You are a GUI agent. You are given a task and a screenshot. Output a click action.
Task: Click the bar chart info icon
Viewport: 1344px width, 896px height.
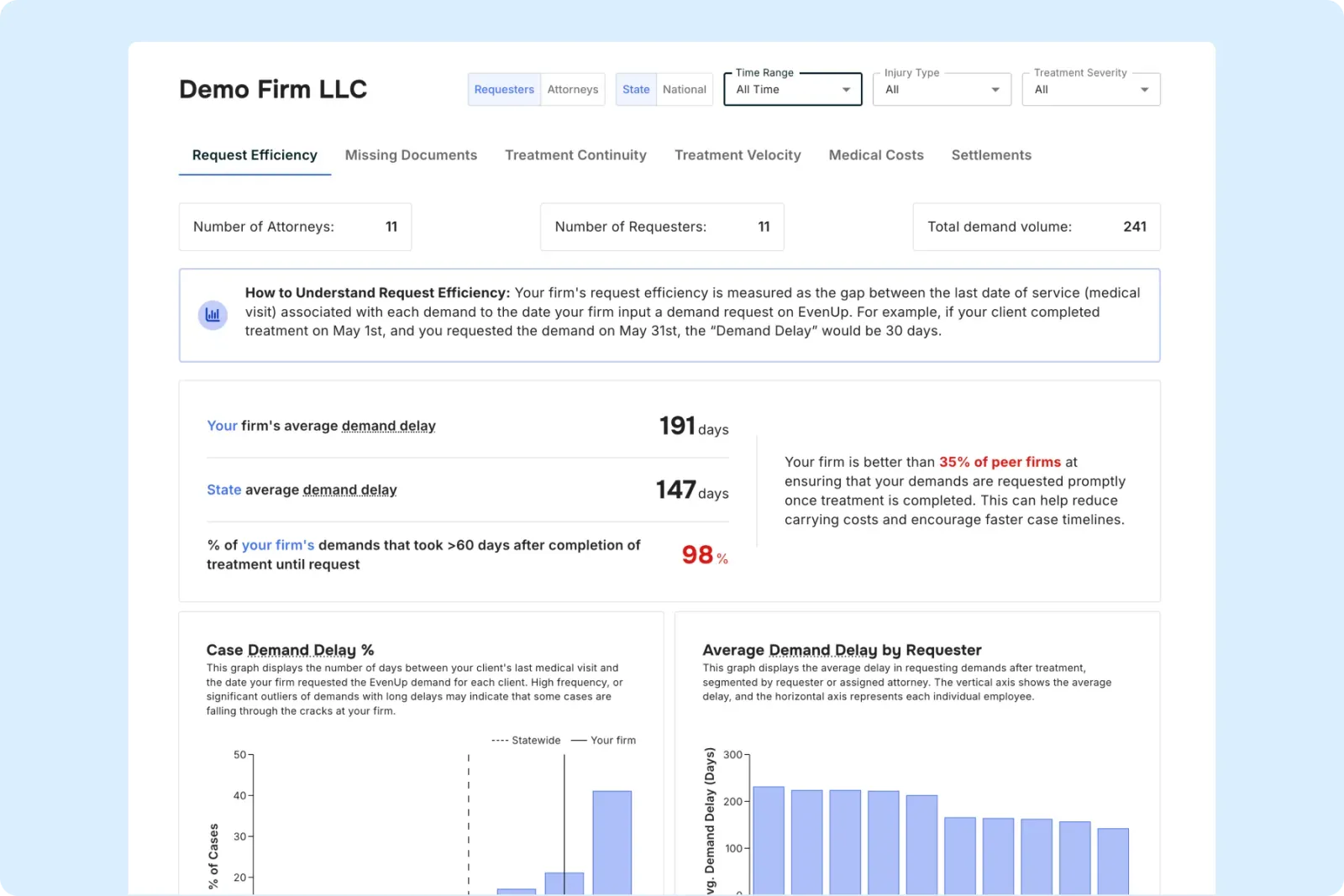[213, 315]
